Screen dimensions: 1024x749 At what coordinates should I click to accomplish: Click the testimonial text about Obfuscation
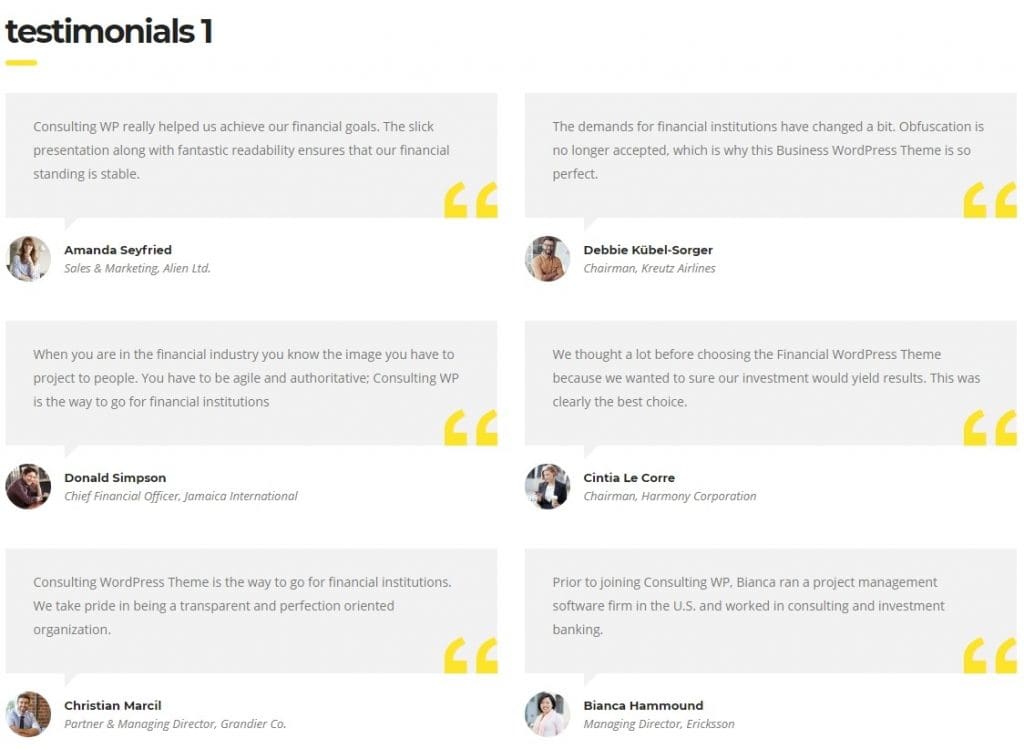click(x=768, y=150)
